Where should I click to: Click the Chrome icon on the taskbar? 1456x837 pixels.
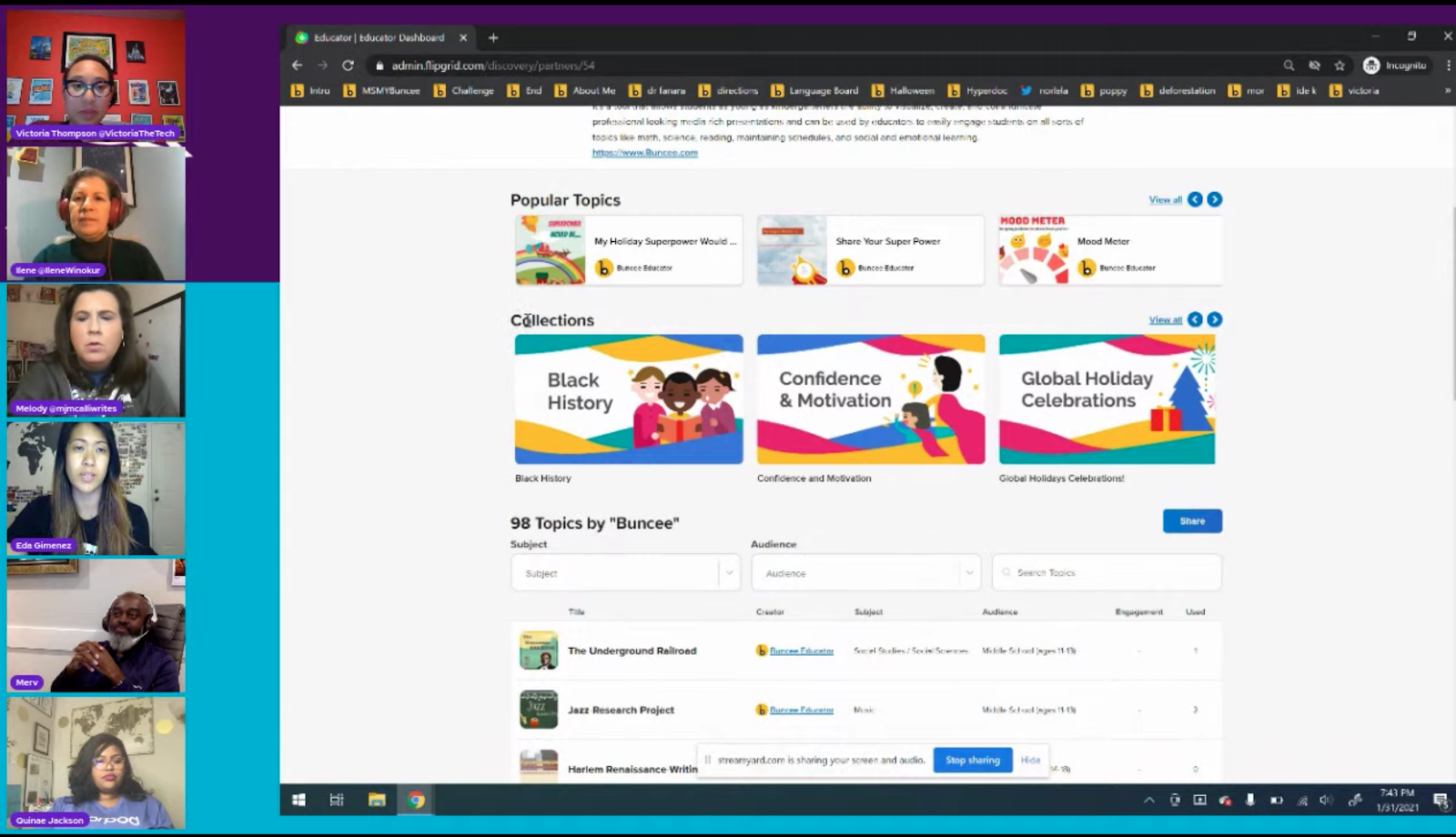(416, 800)
